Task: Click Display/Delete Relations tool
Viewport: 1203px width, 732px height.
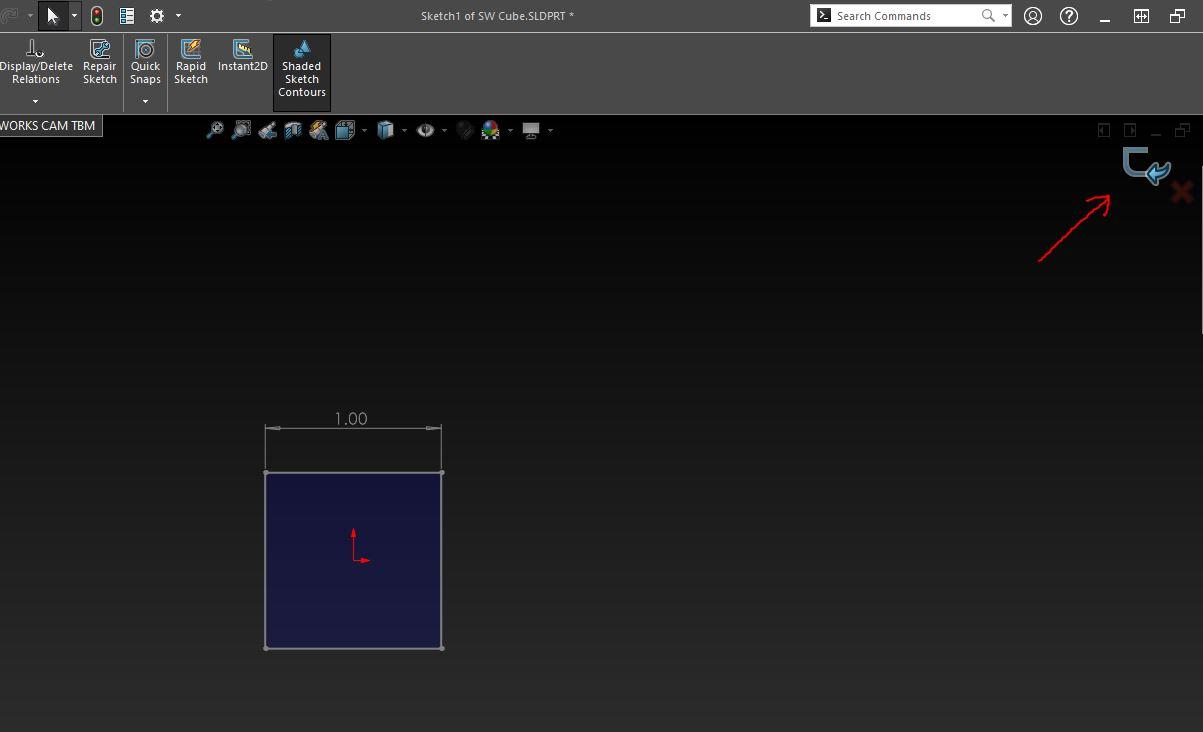Action: 35,62
